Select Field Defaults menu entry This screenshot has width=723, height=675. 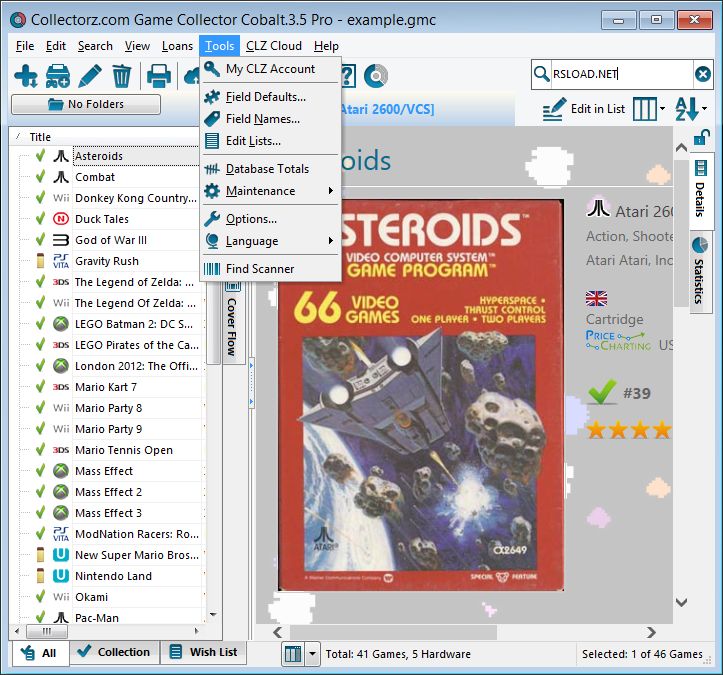[270, 97]
